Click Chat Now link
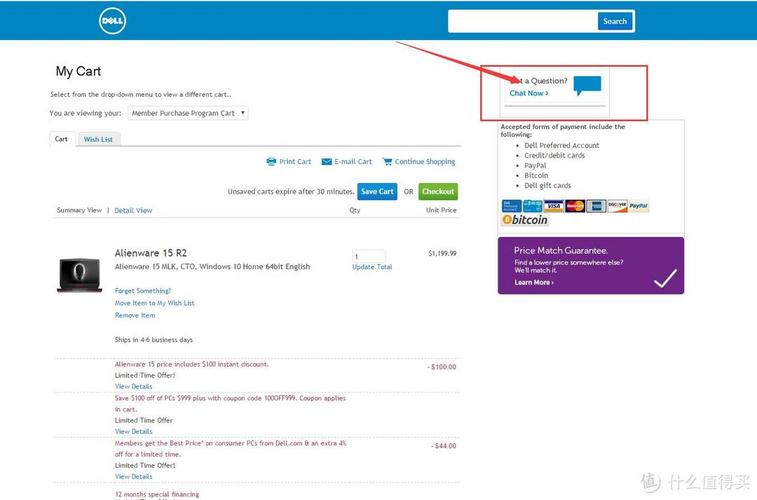757x500 pixels. click(529, 93)
